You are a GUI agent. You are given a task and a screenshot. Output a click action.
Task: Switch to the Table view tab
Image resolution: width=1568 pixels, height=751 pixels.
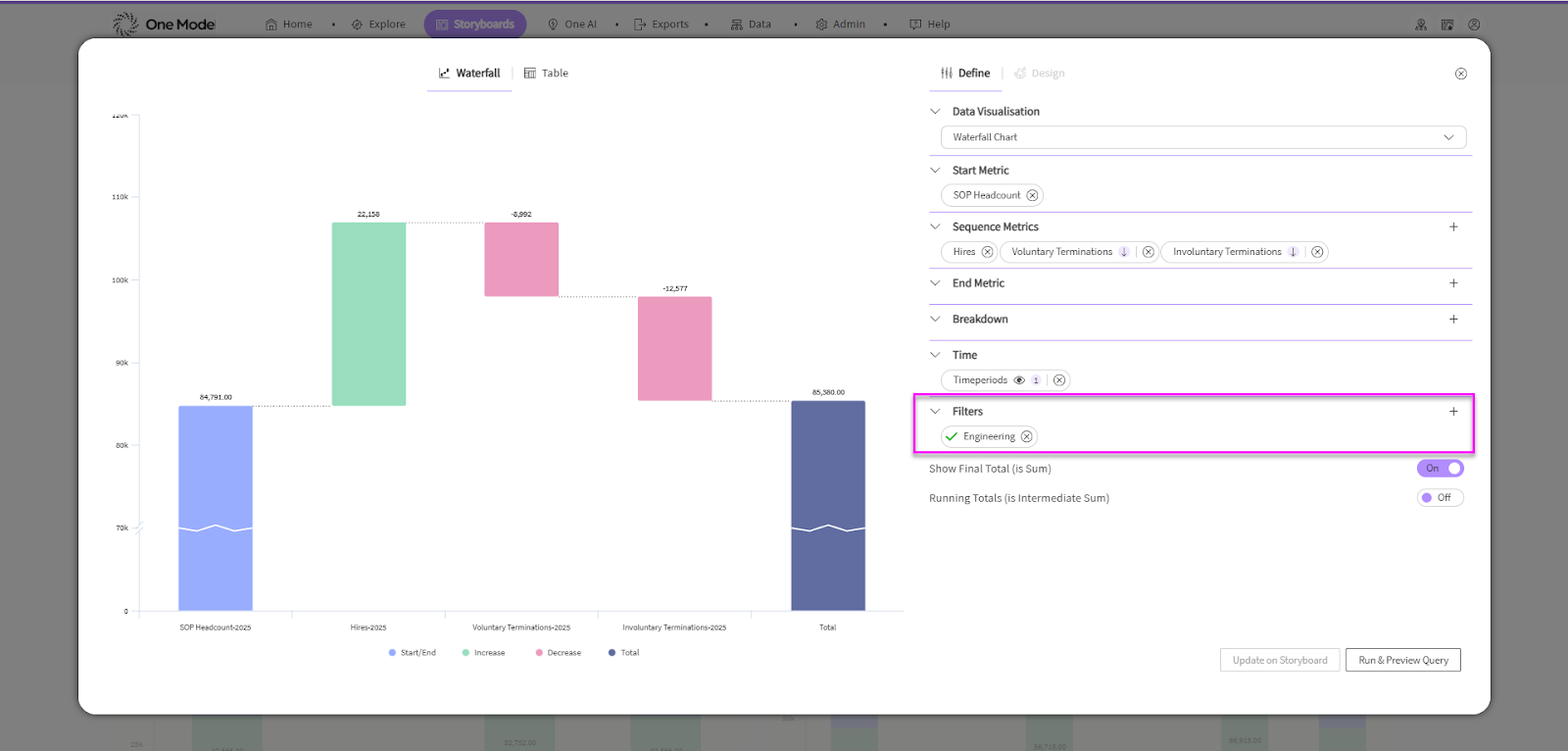pyautogui.click(x=546, y=74)
